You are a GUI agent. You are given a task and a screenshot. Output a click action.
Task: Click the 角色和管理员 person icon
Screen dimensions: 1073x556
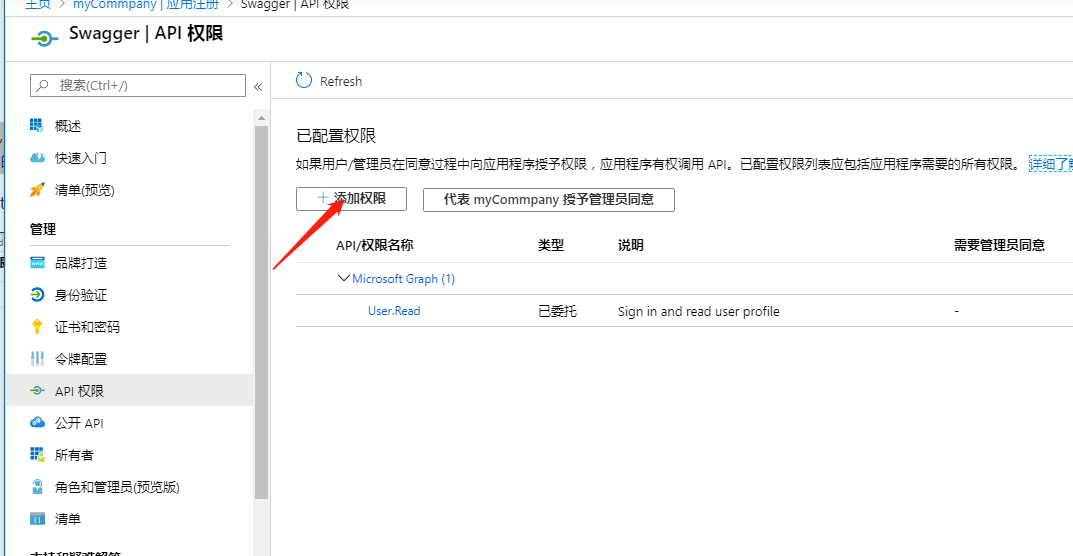pyautogui.click(x=38, y=487)
